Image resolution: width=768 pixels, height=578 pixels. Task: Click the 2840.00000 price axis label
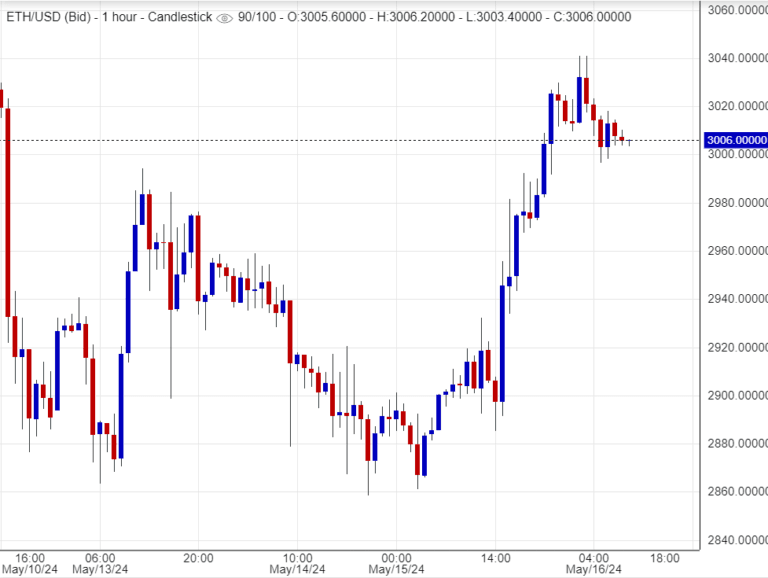point(735,541)
